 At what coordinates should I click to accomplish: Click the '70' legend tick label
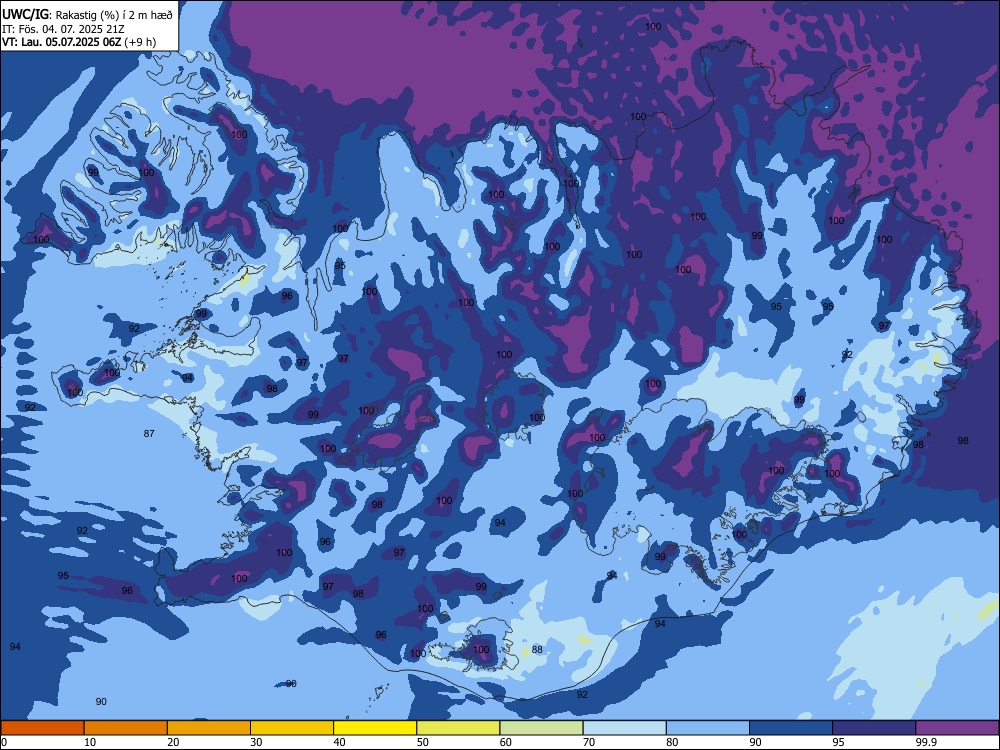pyautogui.click(x=589, y=742)
